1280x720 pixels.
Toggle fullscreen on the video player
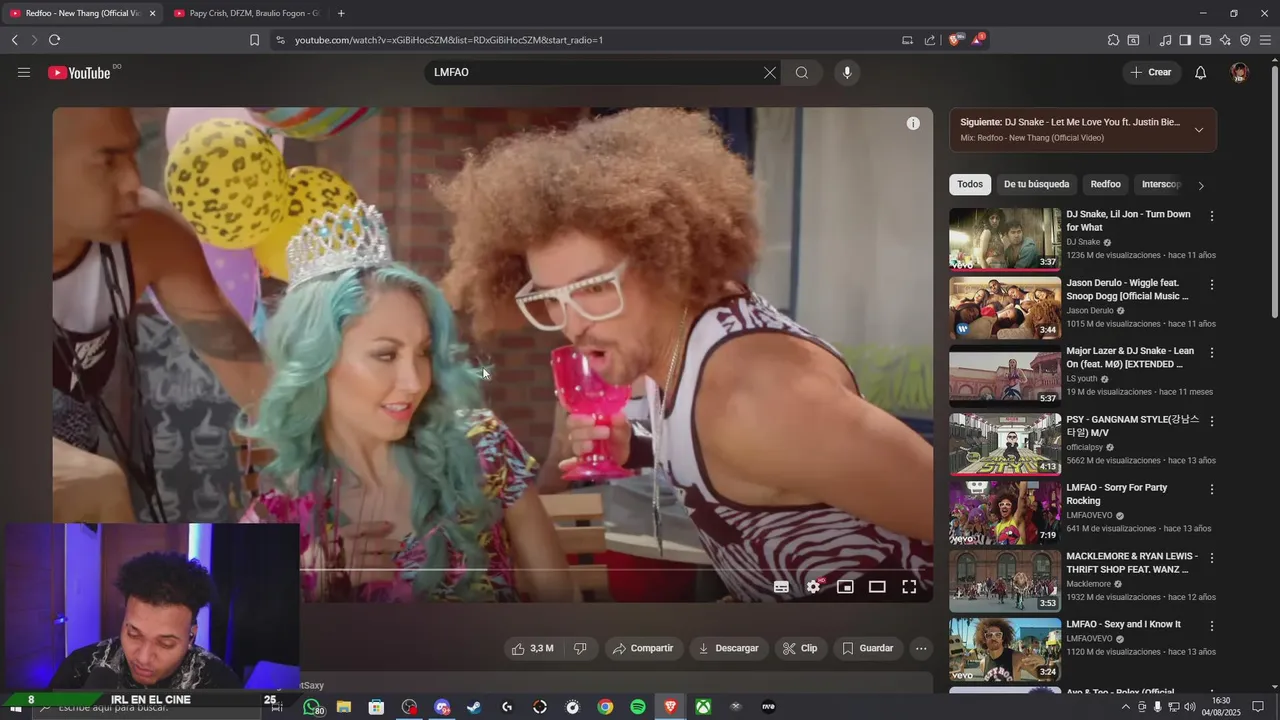click(x=909, y=587)
